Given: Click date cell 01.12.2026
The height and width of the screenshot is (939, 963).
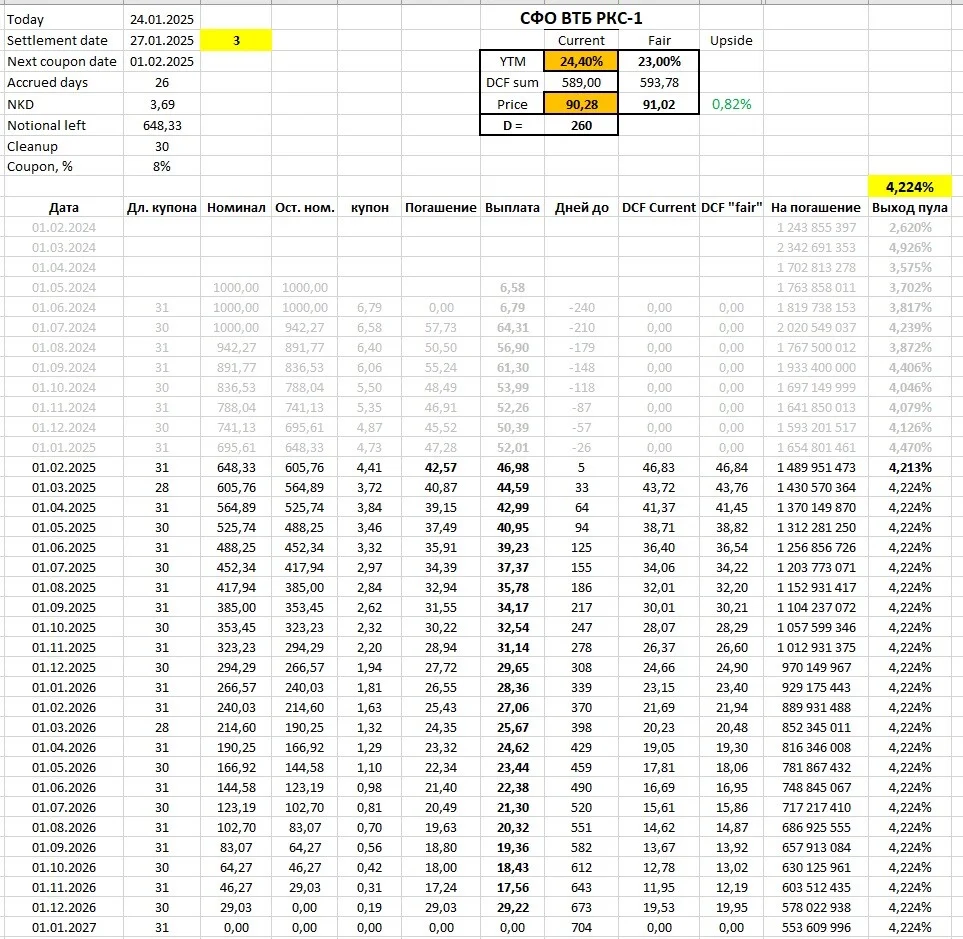Looking at the screenshot, I should (x=64, y=908).
